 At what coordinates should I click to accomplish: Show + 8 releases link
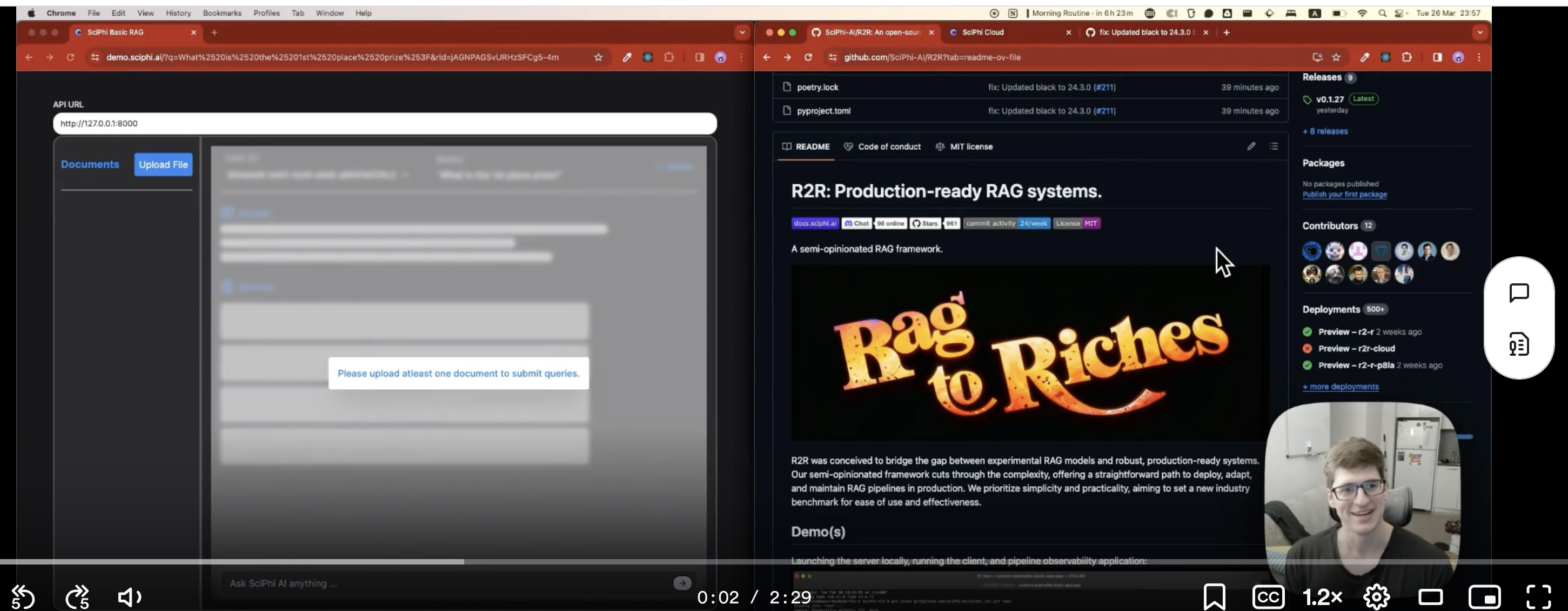(1325, 131)
